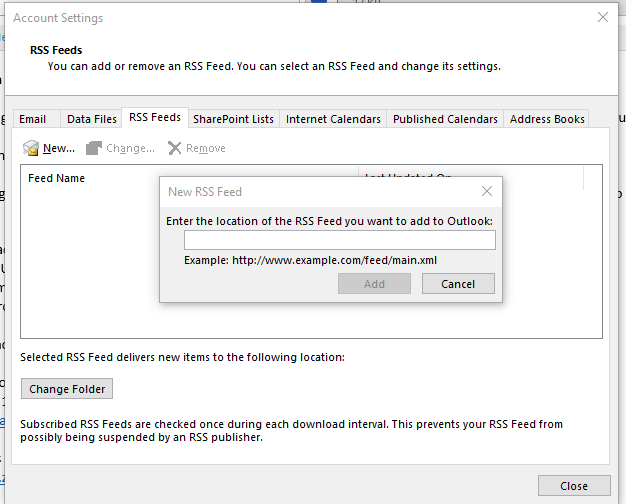This screenshot has height=504, width=626.
Task: Close the Account Settings window with X
Action: click(603, 17)
